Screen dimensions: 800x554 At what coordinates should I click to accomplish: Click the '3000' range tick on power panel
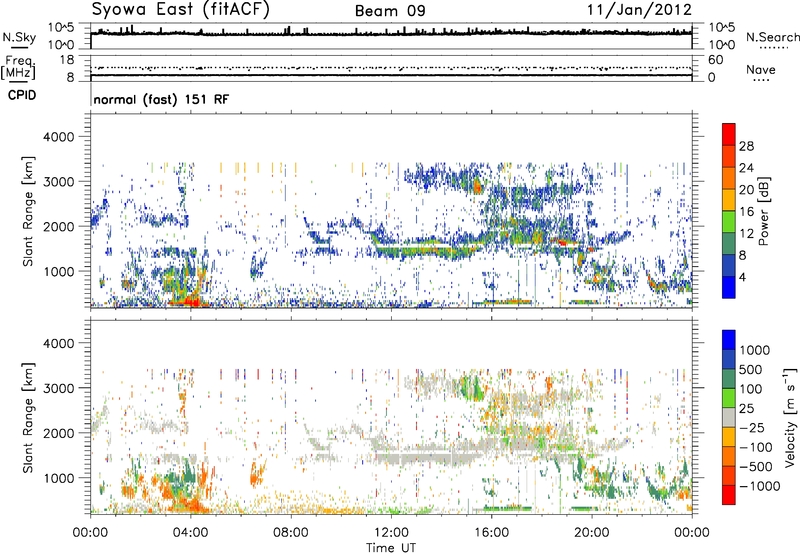(58, 182)
